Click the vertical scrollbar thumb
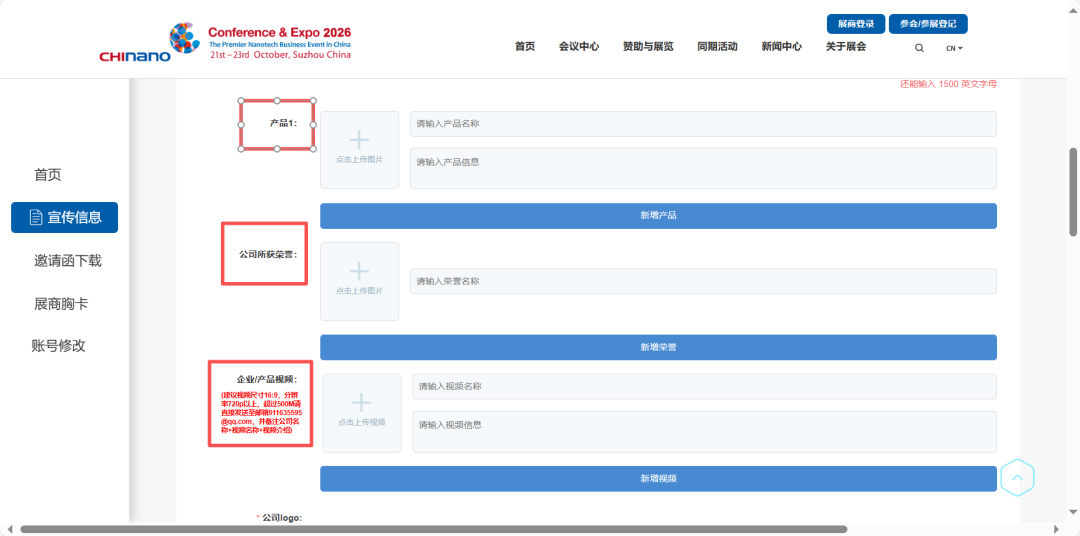The image size is (1080, 536). coord(1073,192)
